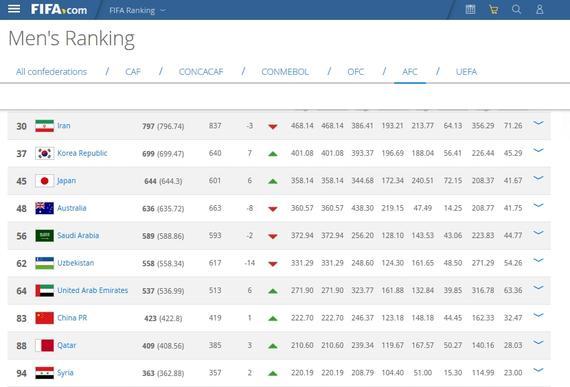Open the Iran team link

pyautogui.click(x=64, y=126)
